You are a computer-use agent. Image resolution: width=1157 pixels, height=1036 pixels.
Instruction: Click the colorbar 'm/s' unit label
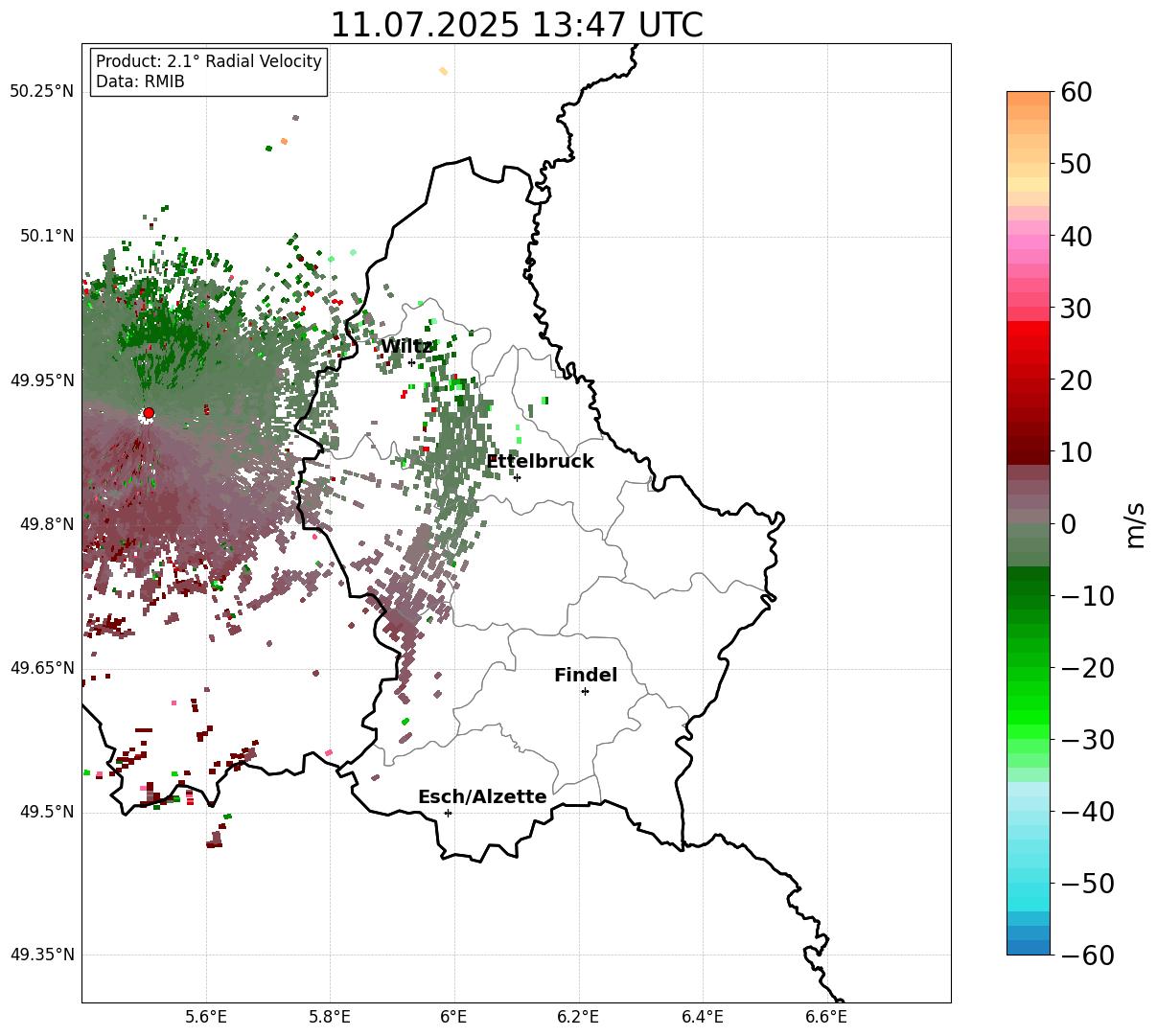(x=1136, y=524)
